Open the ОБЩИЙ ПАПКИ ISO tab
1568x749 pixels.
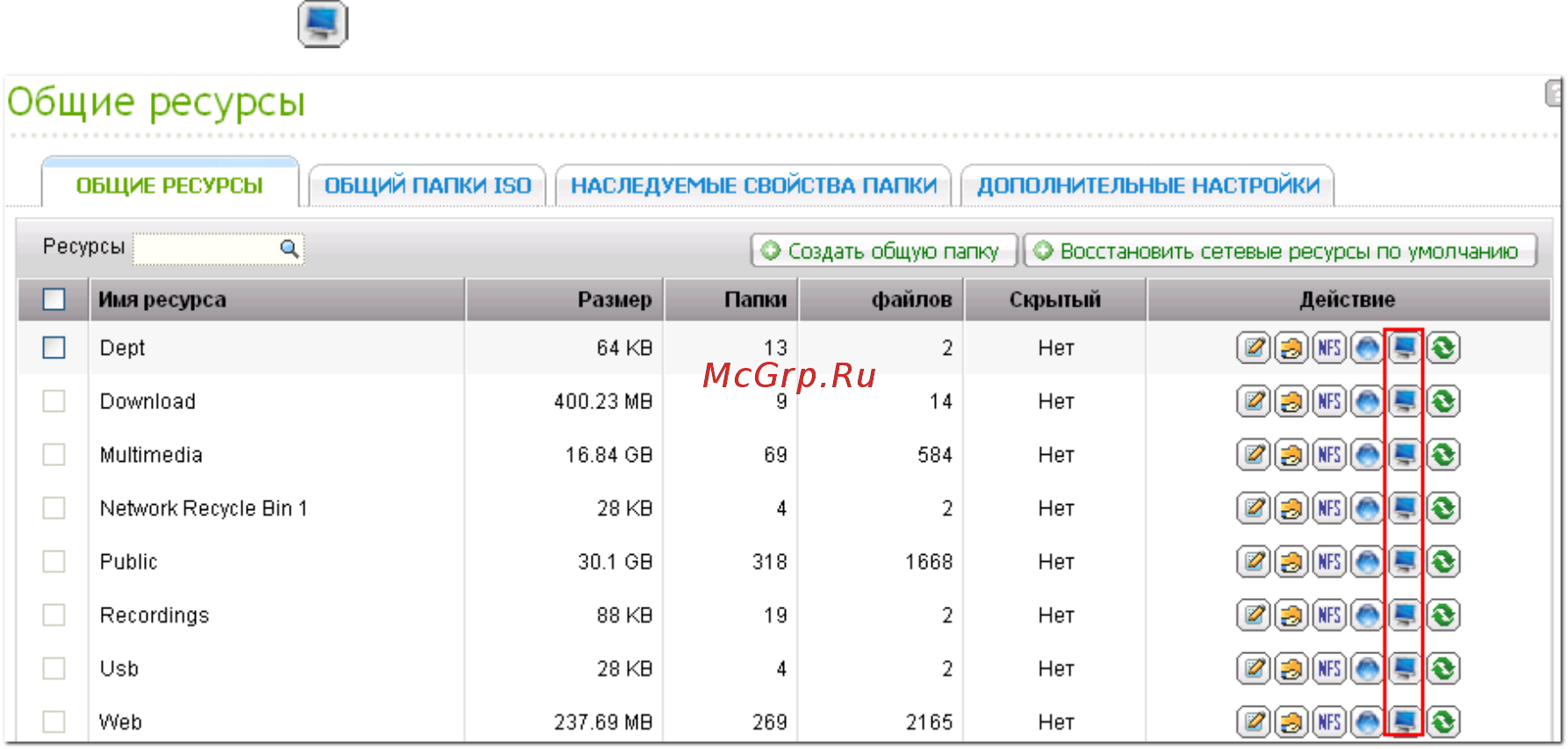click(x=428, y=185)
